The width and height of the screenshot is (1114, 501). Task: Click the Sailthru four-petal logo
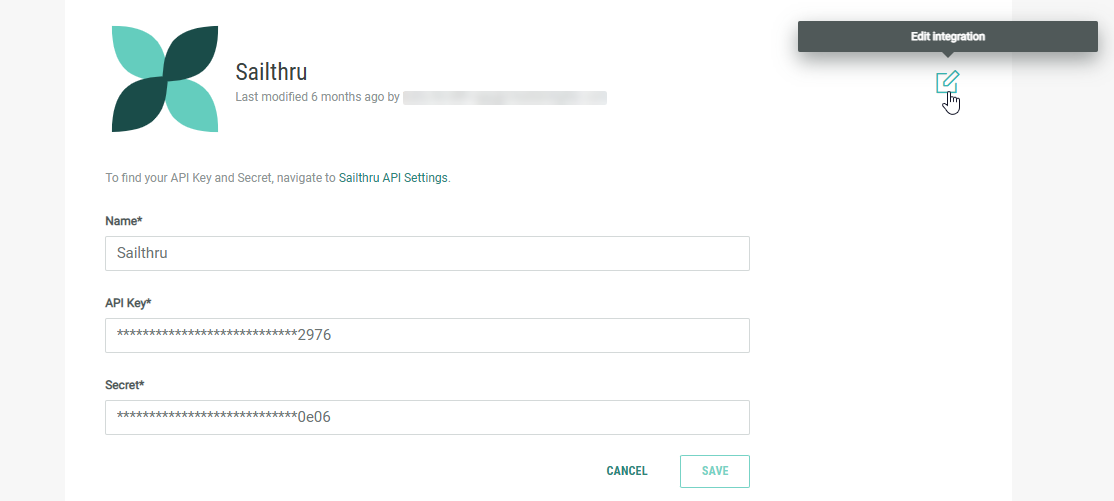(x=165, y=79)
